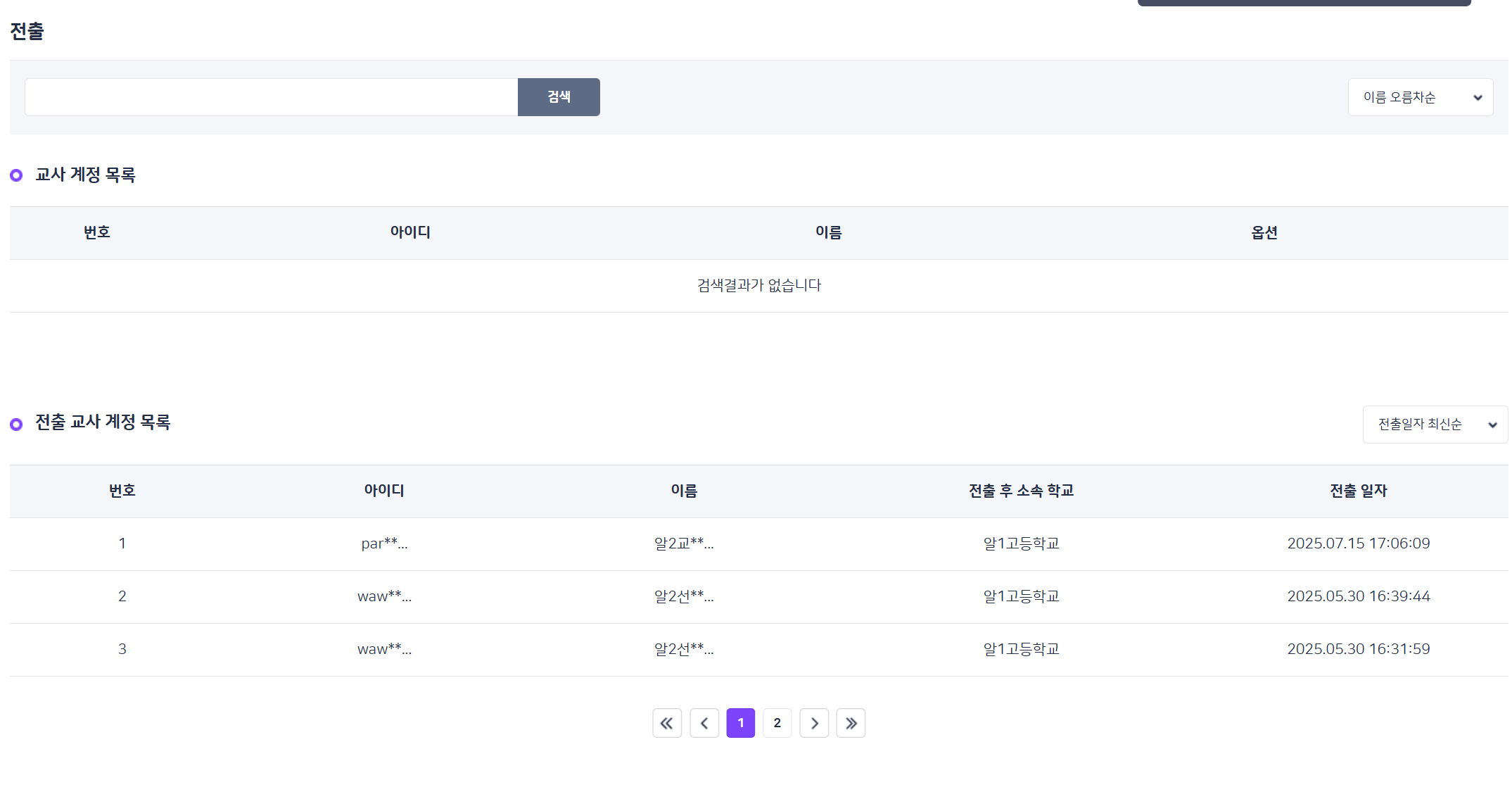
Task: Click the 번호 header in teacher list
Action: [96, 232]
